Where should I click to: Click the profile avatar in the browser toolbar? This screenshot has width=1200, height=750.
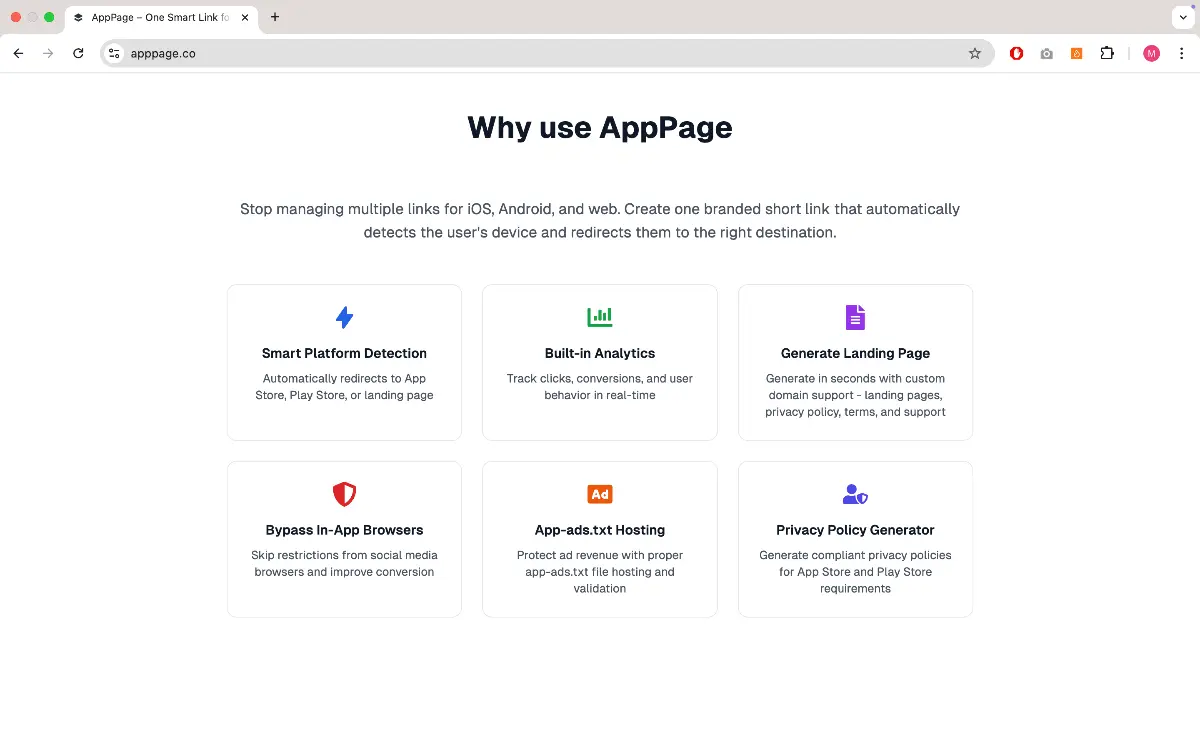pos(1151,53)
